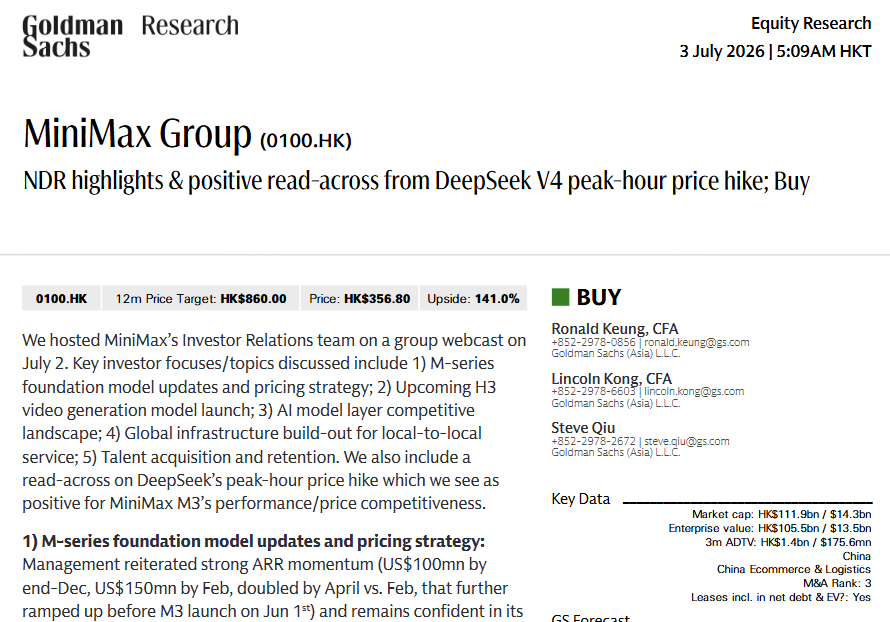
Task: Click analyst name 'Lincoln Kong, CFA'
Action: click(x=611, y=378)
